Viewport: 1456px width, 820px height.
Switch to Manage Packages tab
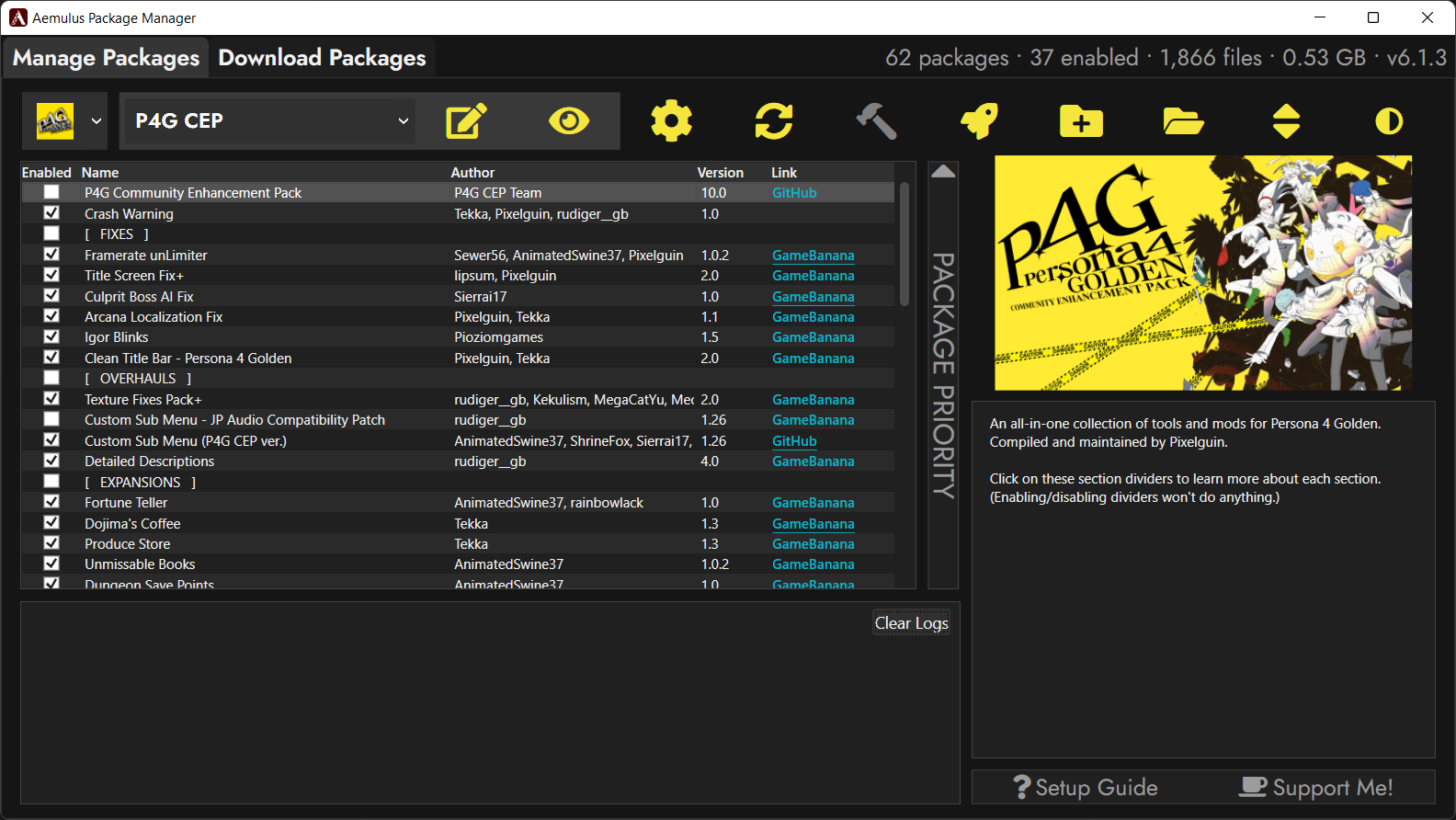(106, 58)
